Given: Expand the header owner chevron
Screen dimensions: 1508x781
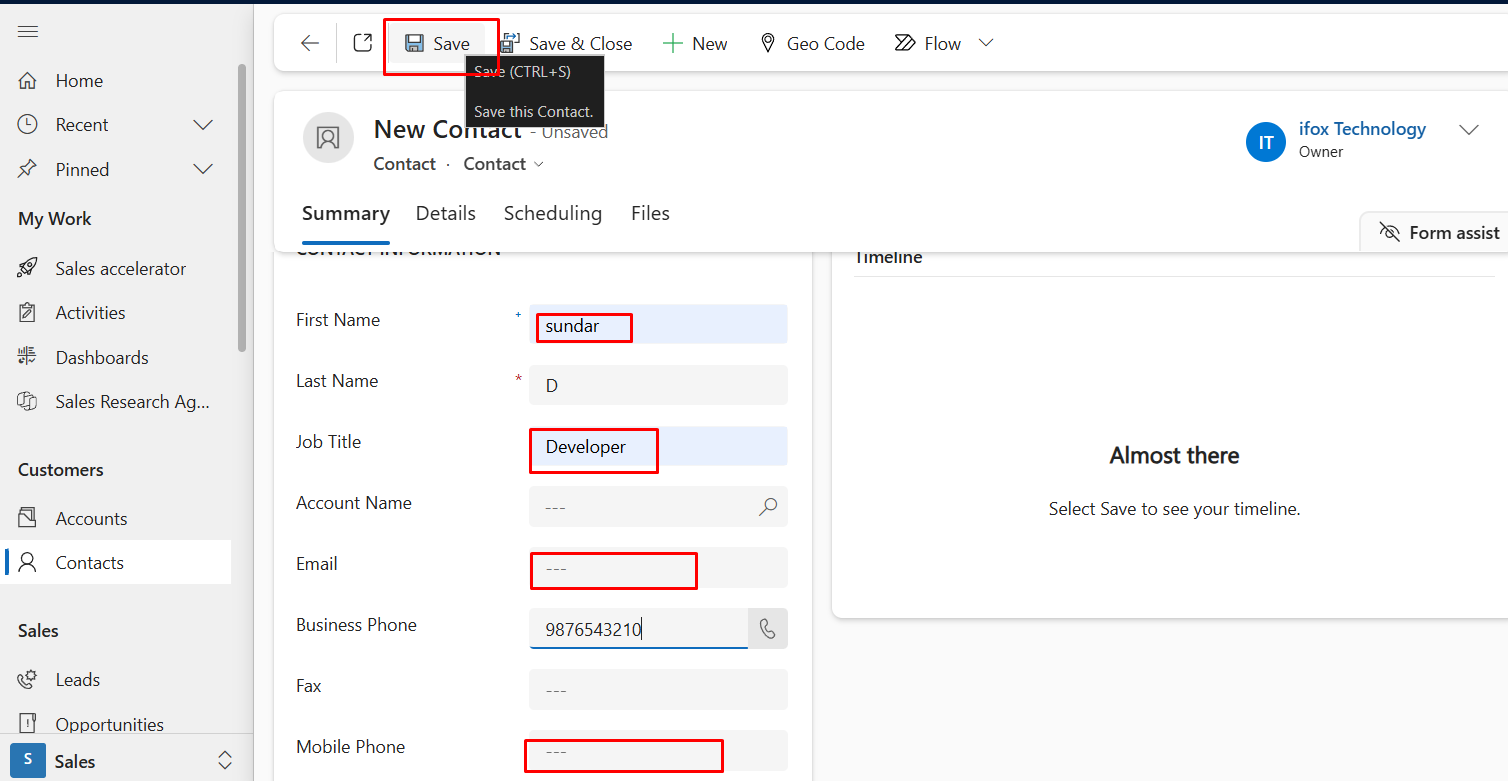Looking at the screenshot, I should (1468, 130).
